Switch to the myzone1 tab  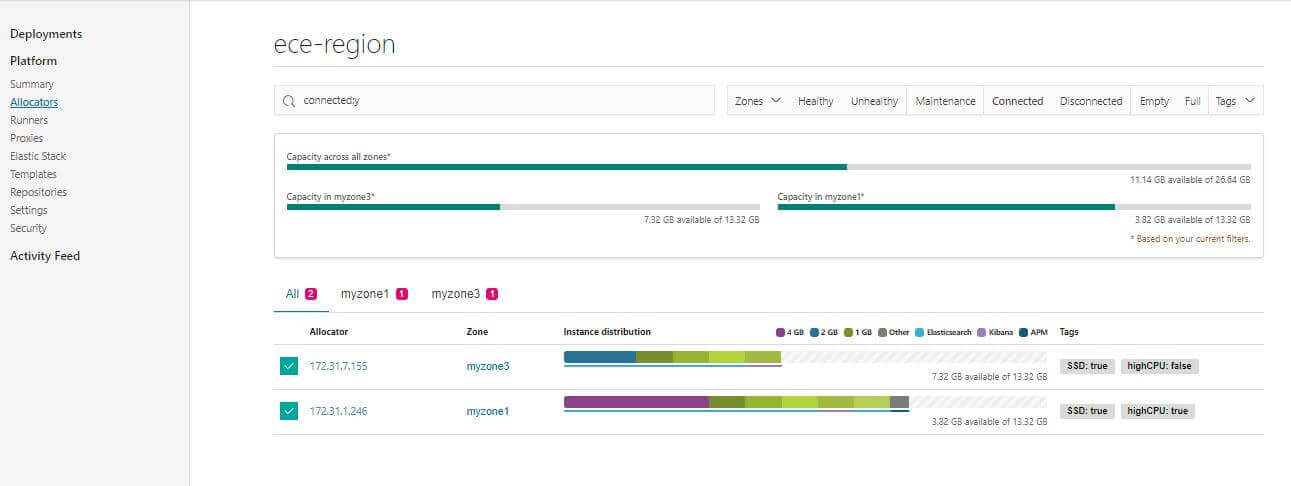(365, 294)
